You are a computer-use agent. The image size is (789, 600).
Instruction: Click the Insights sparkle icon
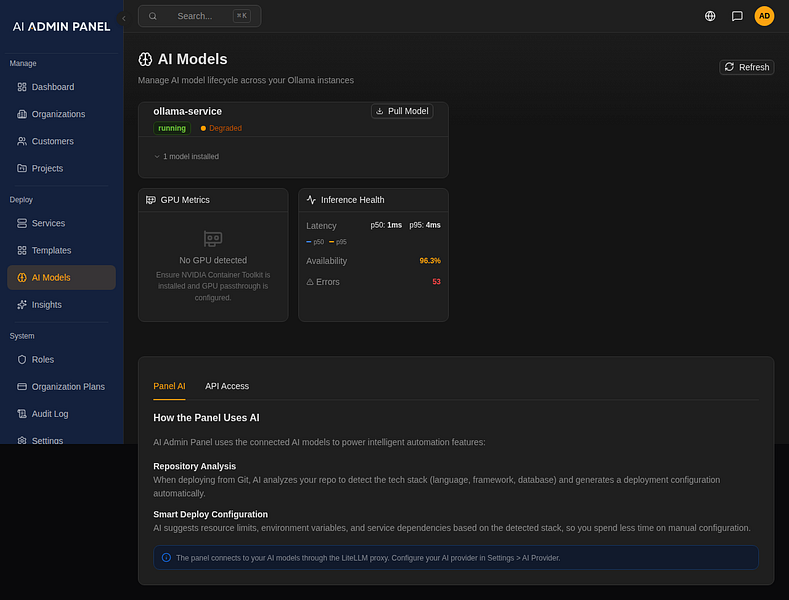[22, 305]
